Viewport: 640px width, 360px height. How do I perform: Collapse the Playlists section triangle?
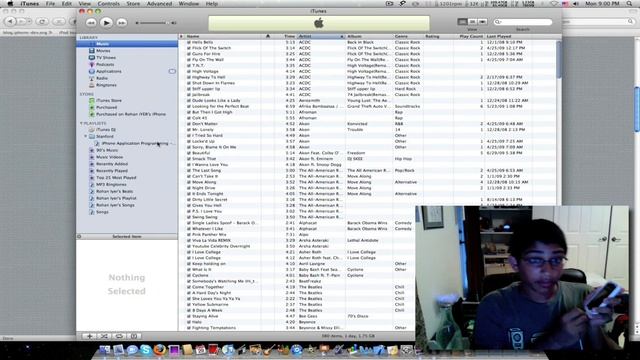tap(81, 123)
